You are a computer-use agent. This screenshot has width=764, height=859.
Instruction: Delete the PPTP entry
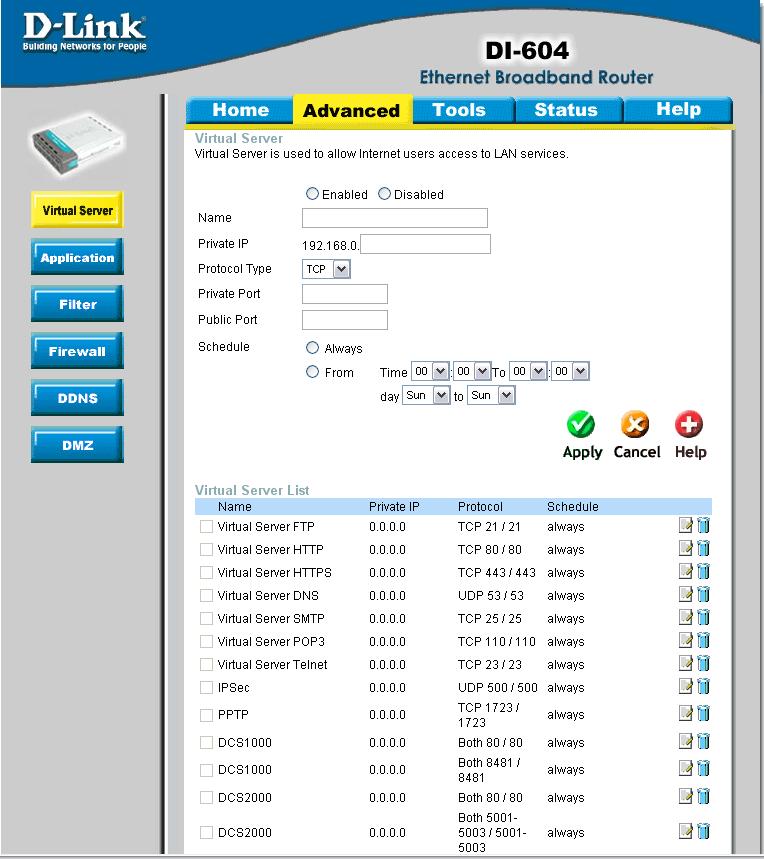coord(703,714)
